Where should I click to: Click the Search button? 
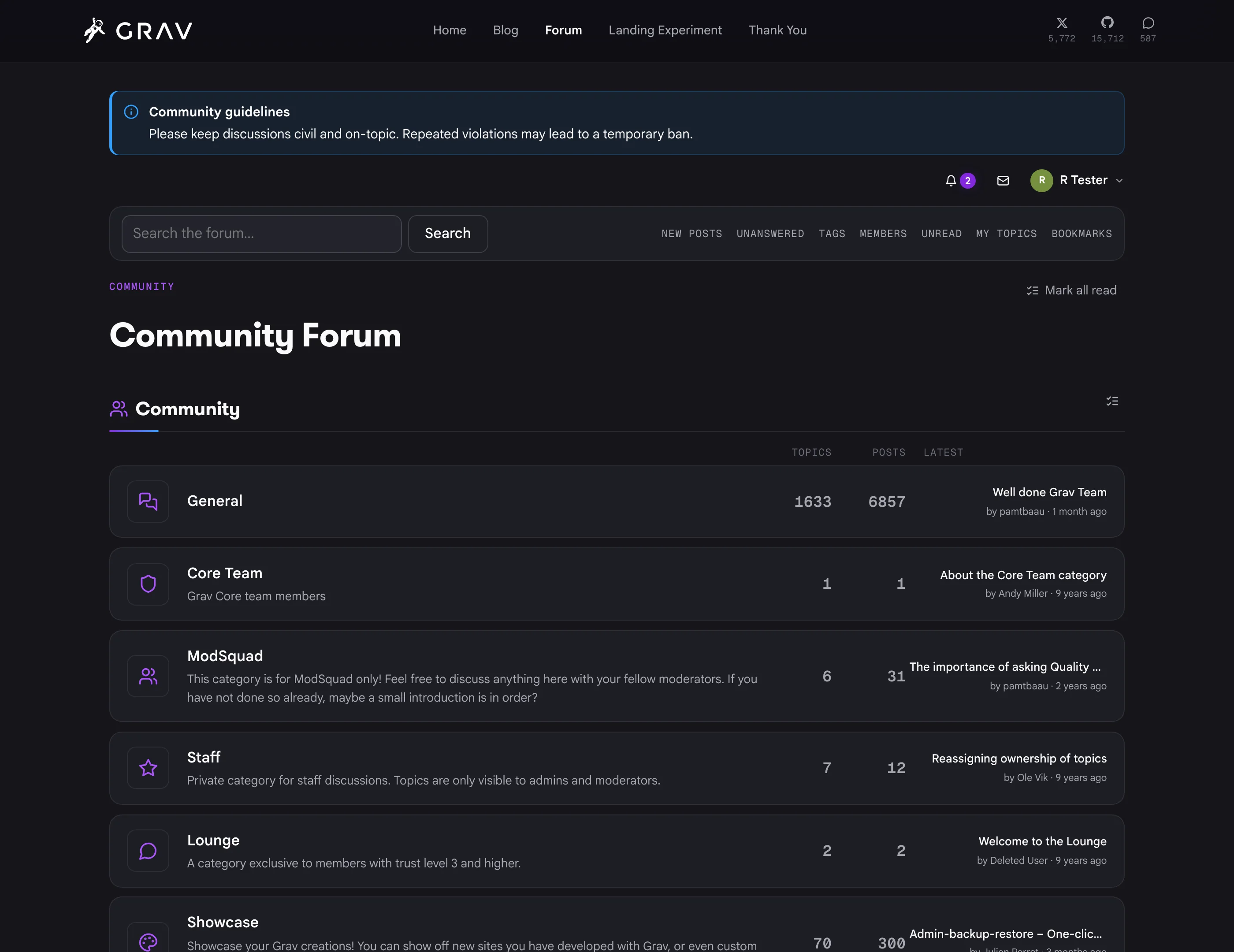coord(447,233)
